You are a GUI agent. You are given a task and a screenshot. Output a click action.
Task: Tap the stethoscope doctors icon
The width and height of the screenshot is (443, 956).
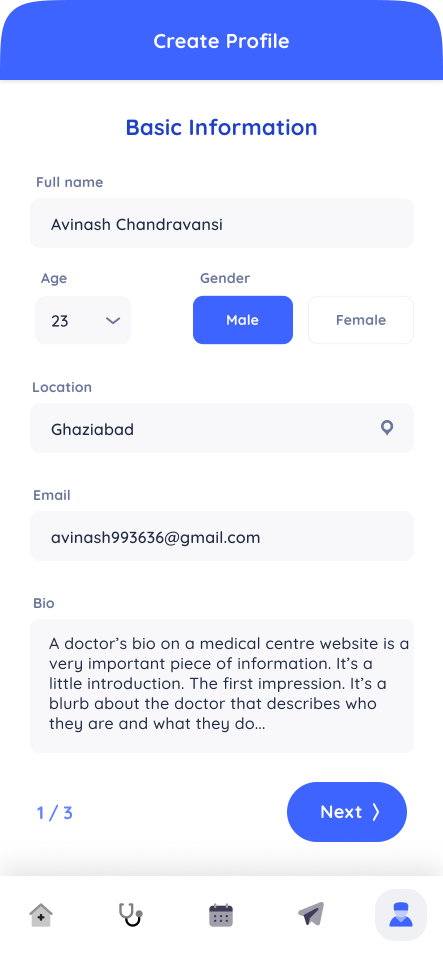coord(130,915)
